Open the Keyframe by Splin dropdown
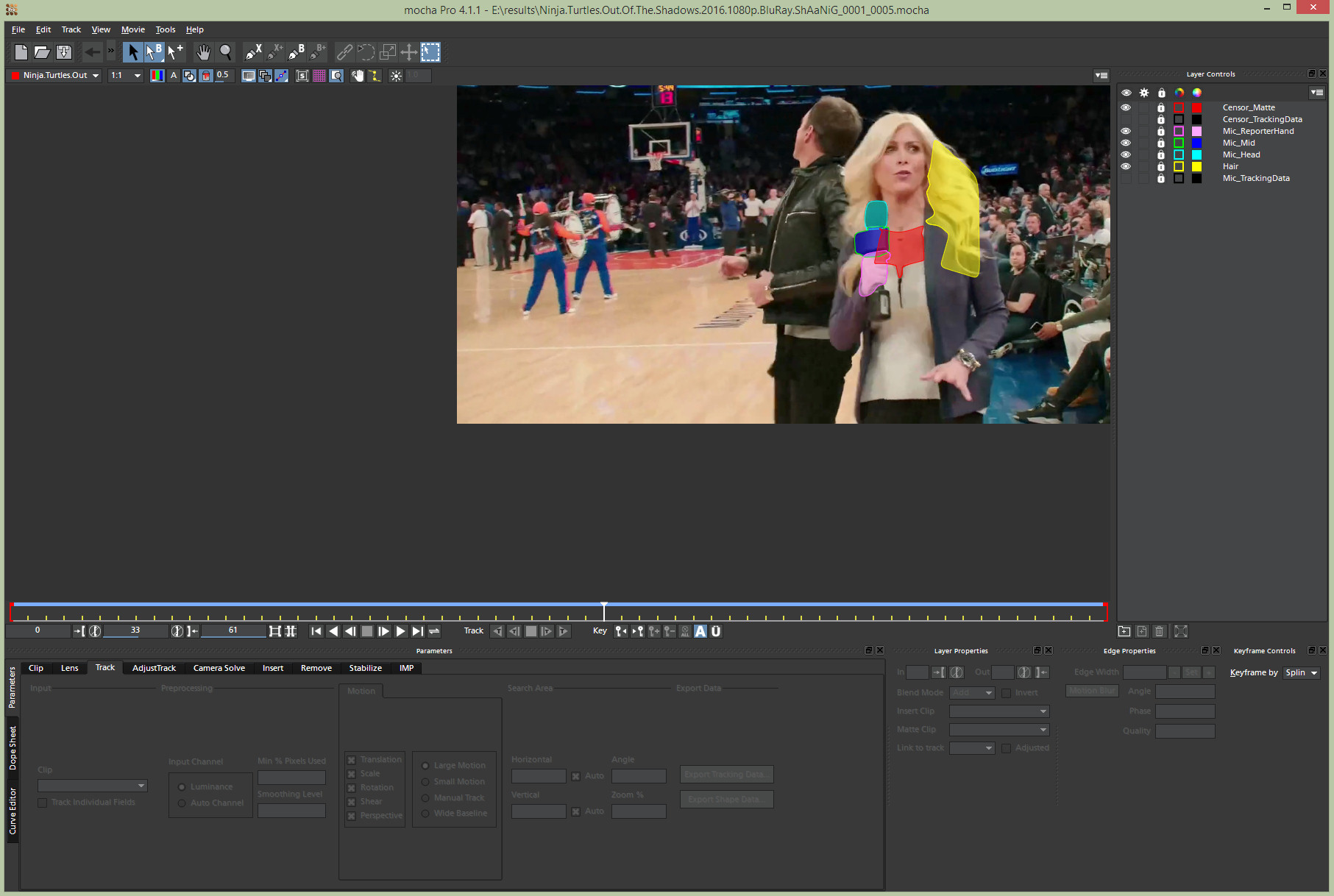Viewport: 1334px width, 896px height. 1302,672
